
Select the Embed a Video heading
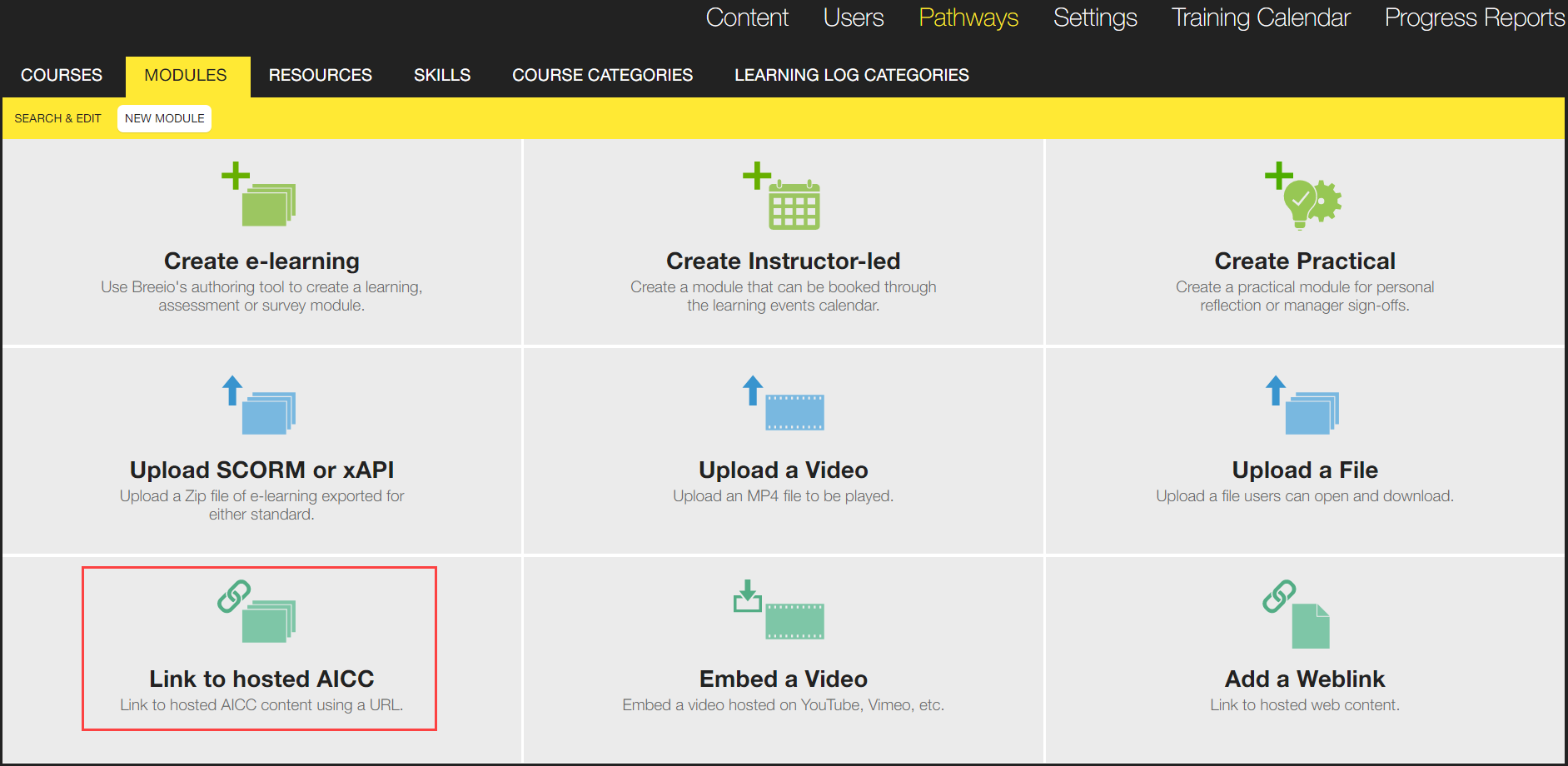(x=784, y=679)
